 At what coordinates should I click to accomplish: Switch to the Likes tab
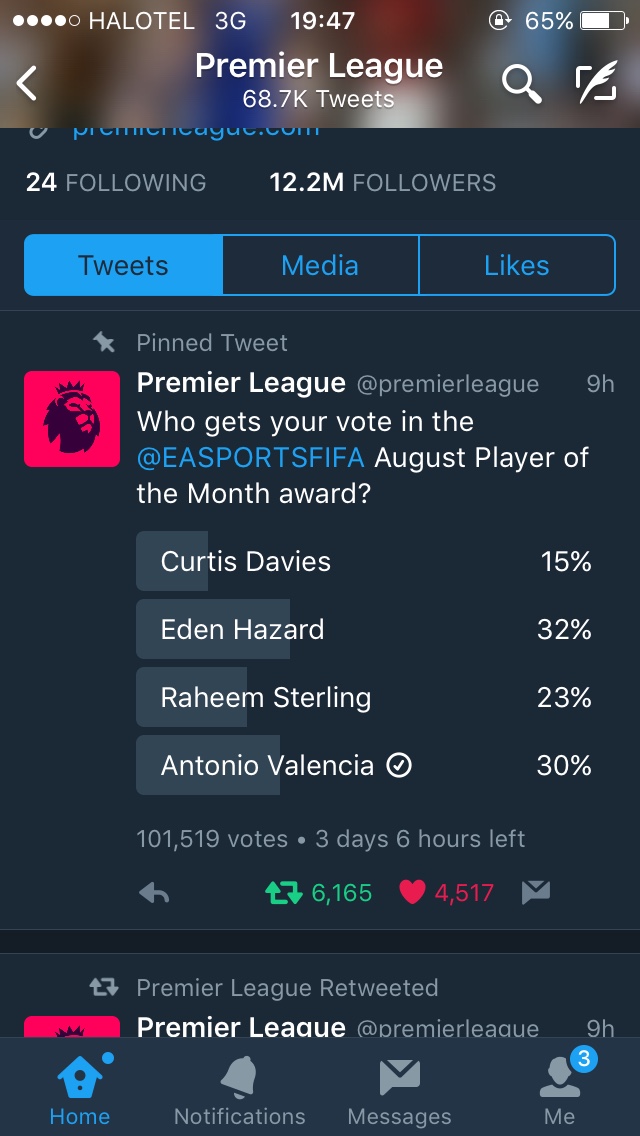coord(516,266)
